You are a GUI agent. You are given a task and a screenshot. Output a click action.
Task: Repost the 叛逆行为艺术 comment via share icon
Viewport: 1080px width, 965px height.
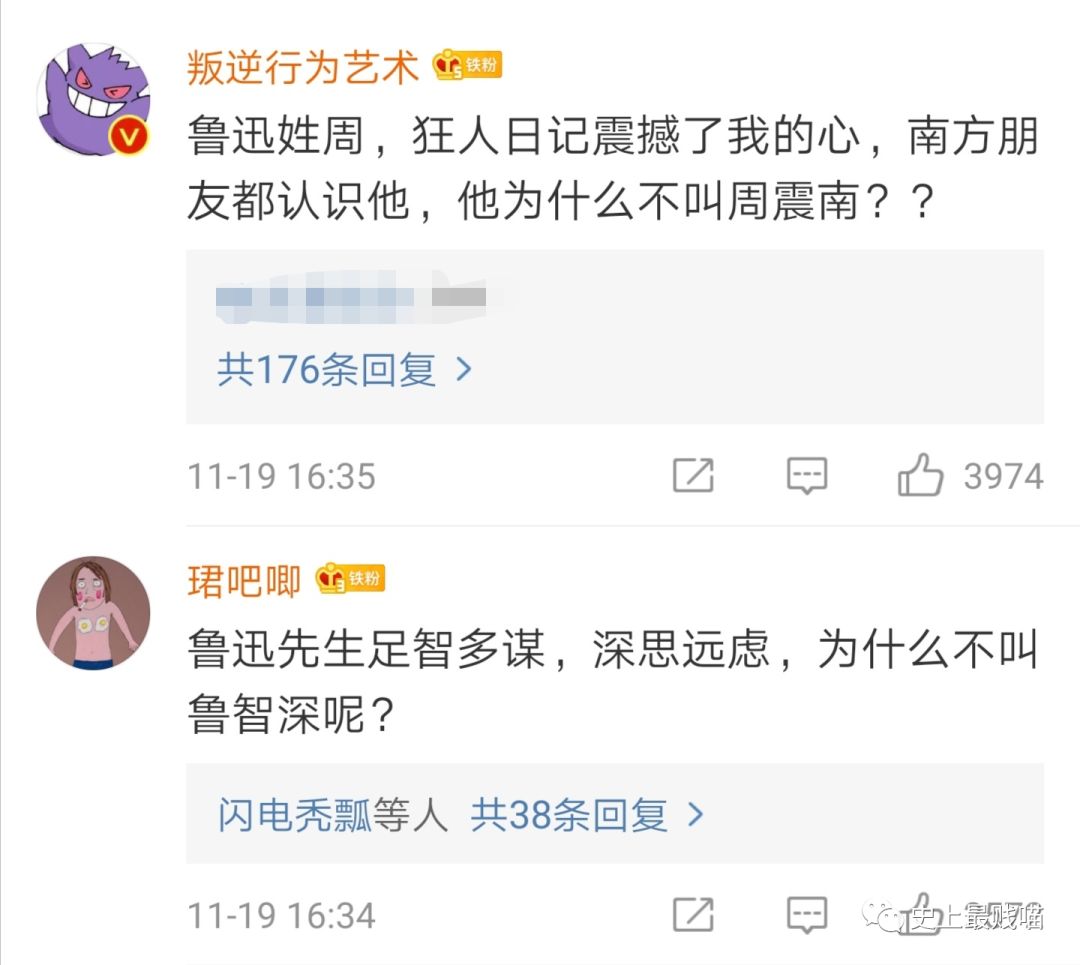[x=693, y=476]
